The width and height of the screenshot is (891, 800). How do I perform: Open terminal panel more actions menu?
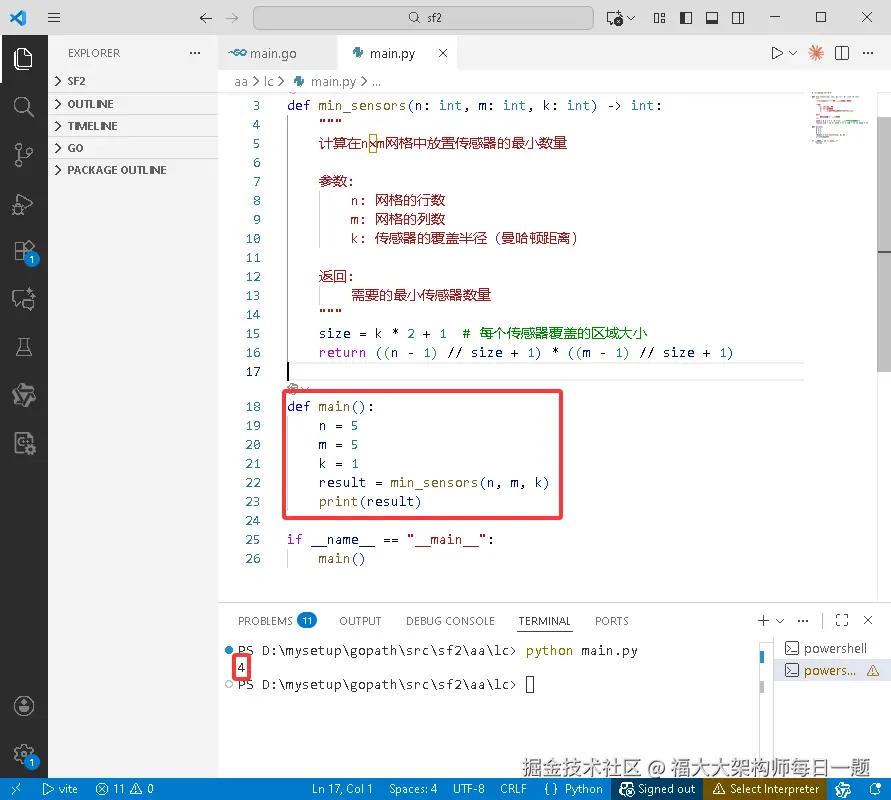802,620
